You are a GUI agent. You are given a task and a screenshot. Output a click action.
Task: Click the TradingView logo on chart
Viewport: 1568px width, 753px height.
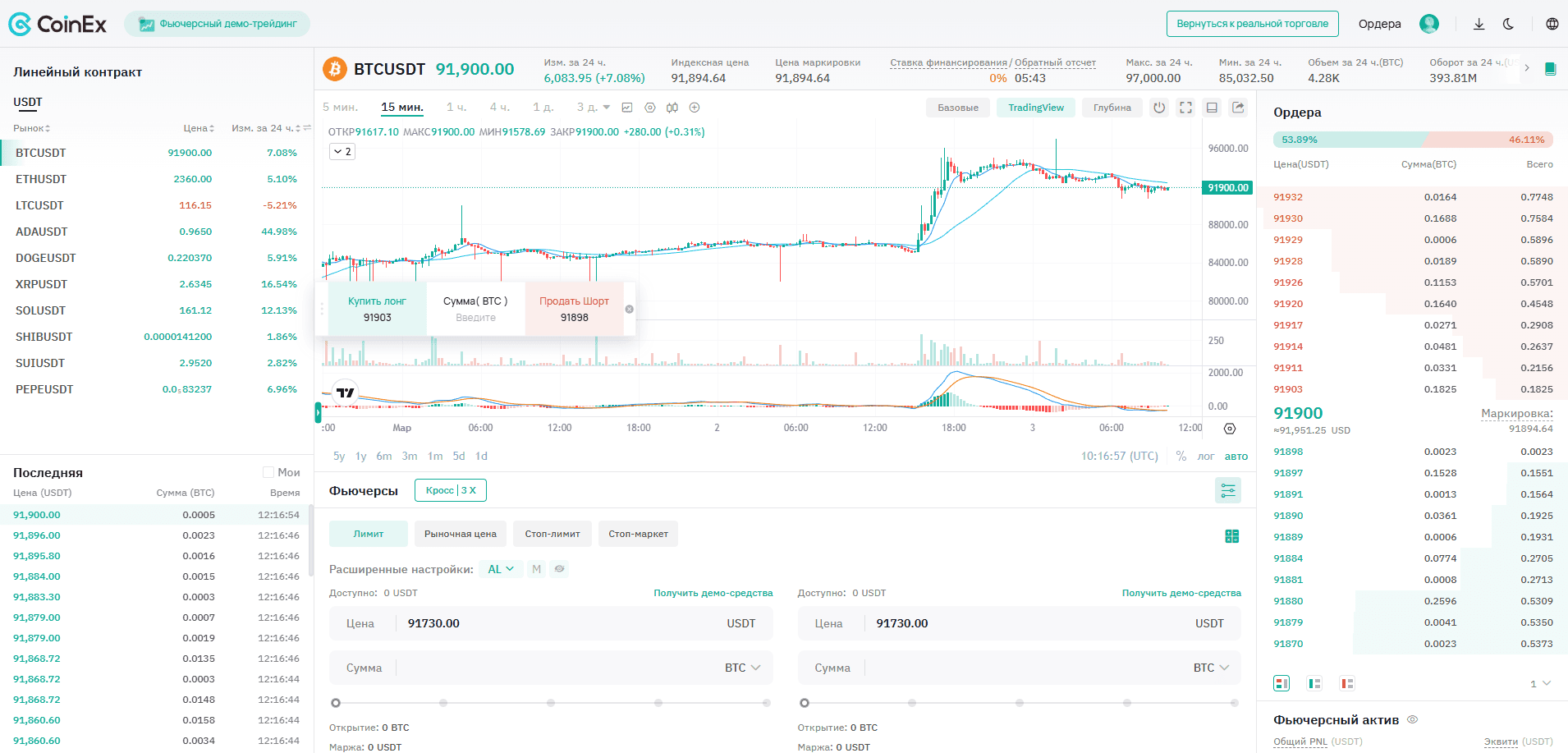346,393
